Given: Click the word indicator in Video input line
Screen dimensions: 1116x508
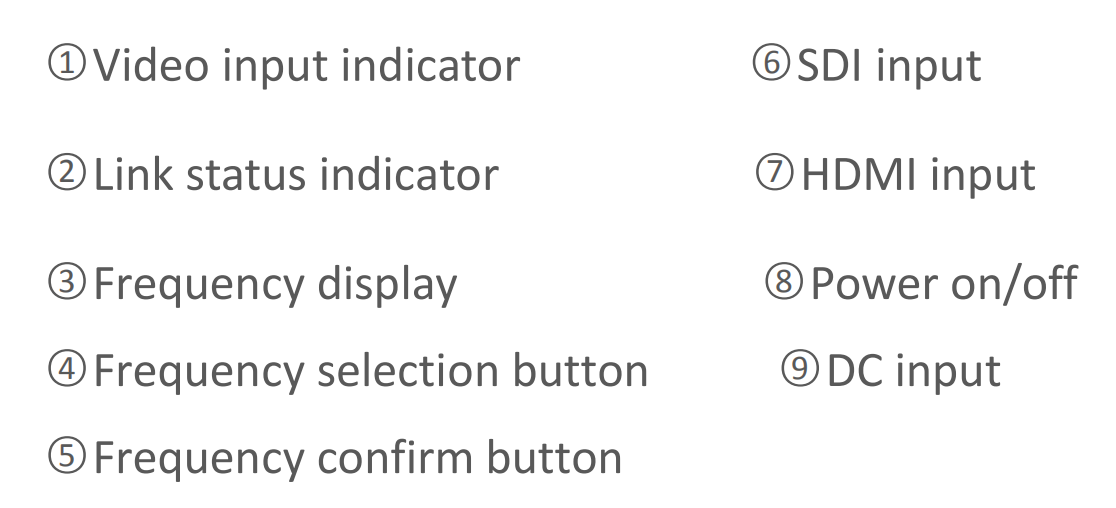Looking at the screenshot, I should click(x=431, y=65).
